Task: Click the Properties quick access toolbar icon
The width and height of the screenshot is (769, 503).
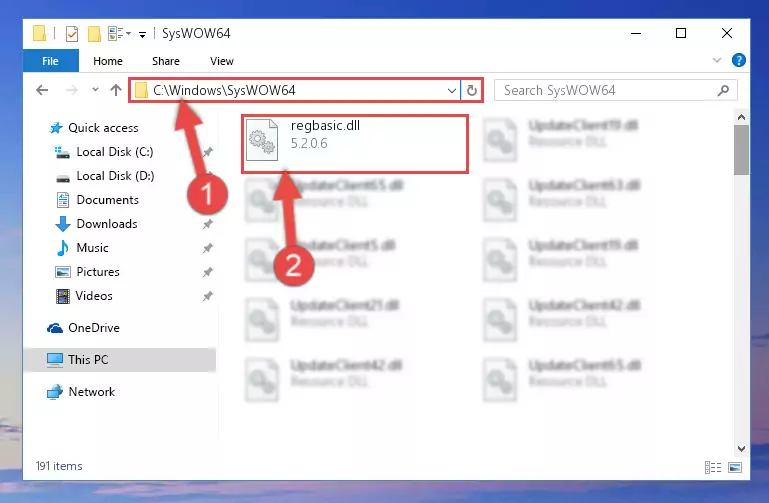Action: [x=72, y=34]
